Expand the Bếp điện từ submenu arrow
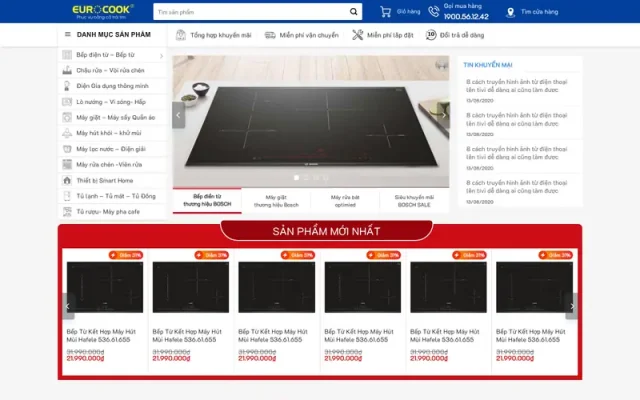 coord(162,56)
